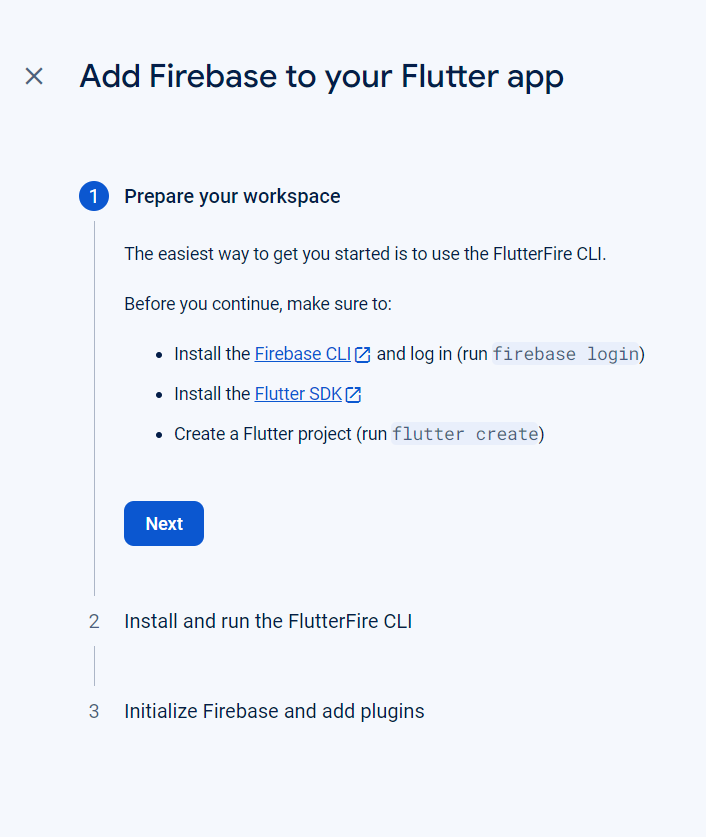
Task: Click the flutter create code snippet
Action: tap(465, 434)
